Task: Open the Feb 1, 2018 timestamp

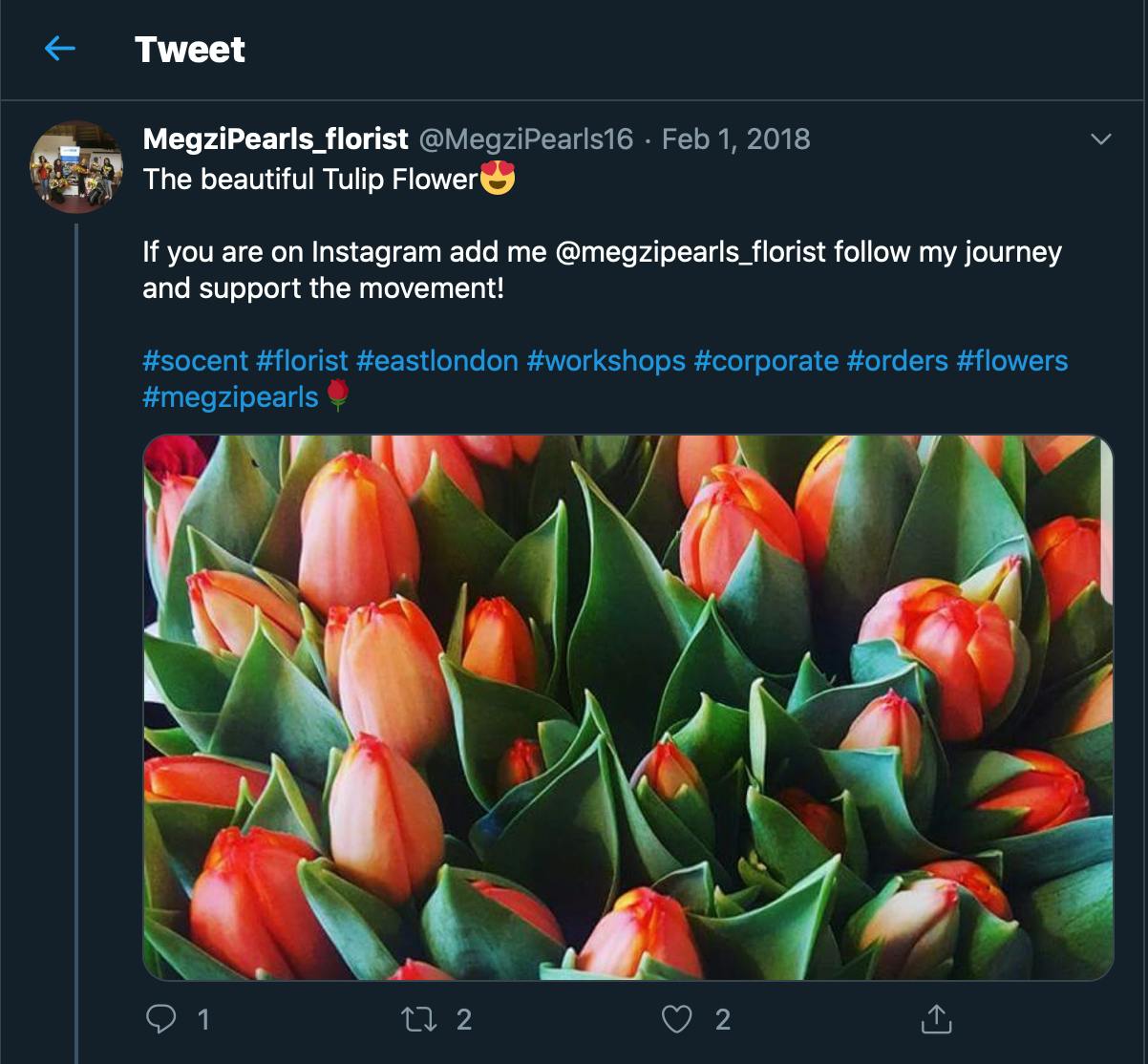Action: pyautogui.click(x=735, y=138)
